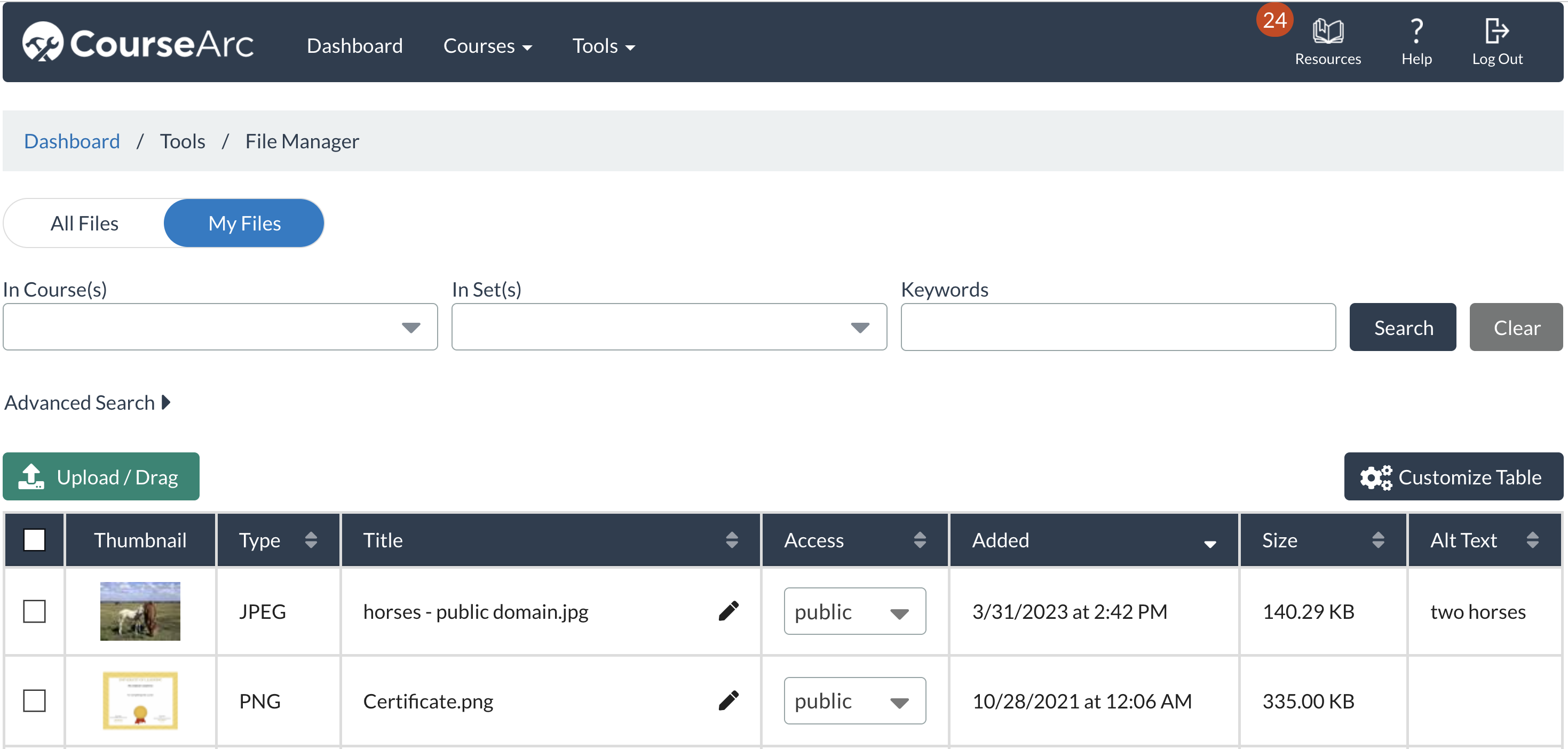This screenshot has height=749, width=1568.
Task: Sort table by Size column arrows
Action: coord(1377,540)
